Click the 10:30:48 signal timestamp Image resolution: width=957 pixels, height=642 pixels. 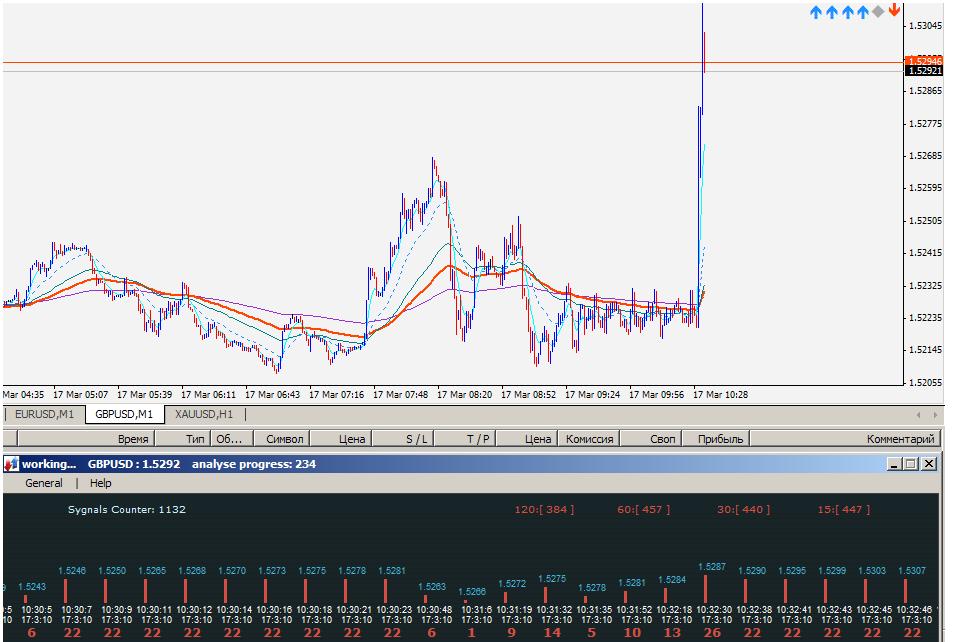tap(435, 609)
